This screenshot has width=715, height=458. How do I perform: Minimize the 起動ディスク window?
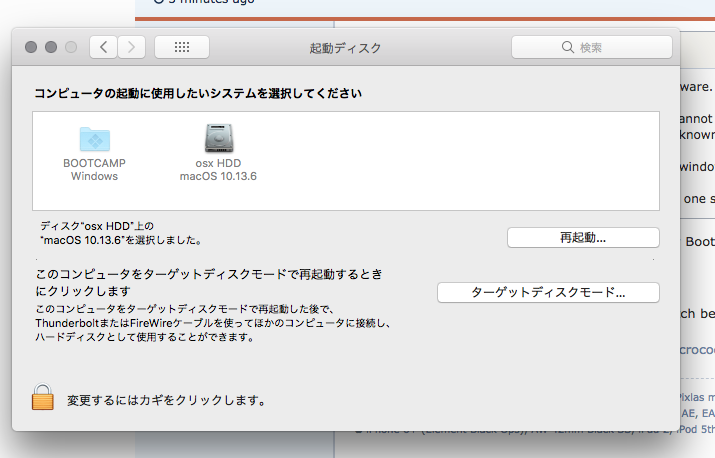coord(51,47)
